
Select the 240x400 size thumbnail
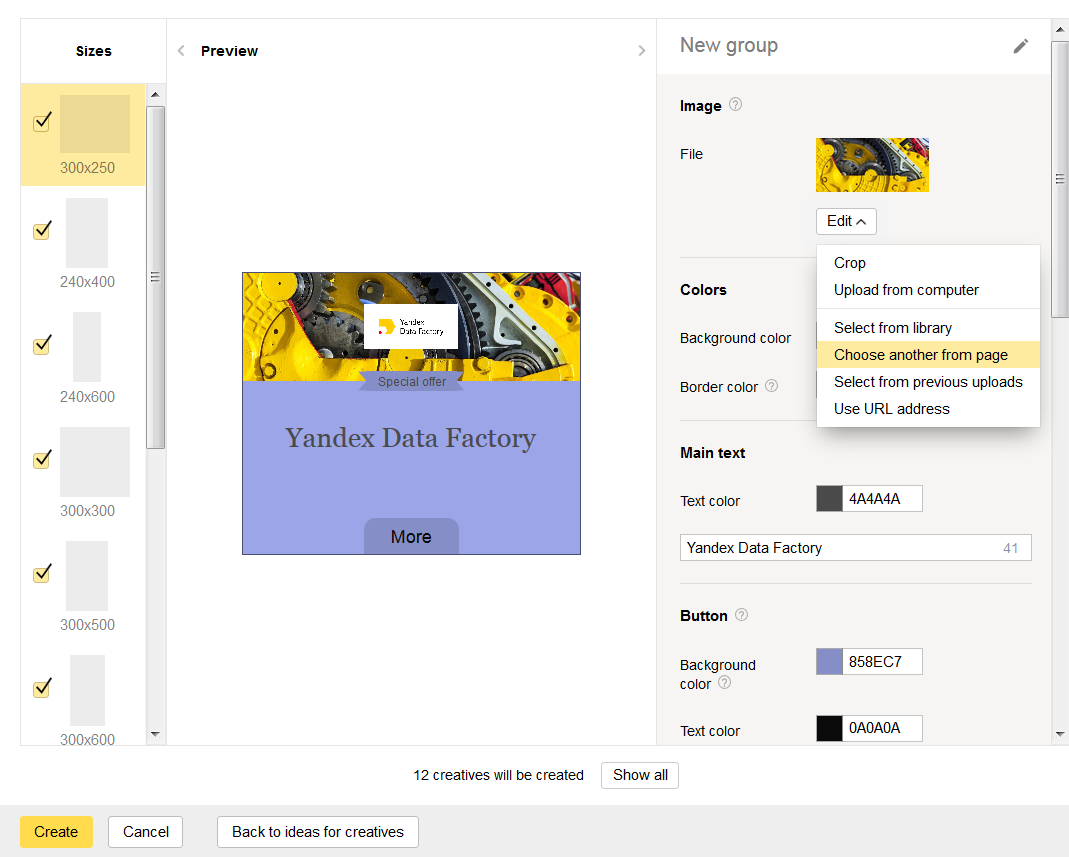[x=87, y=232]
